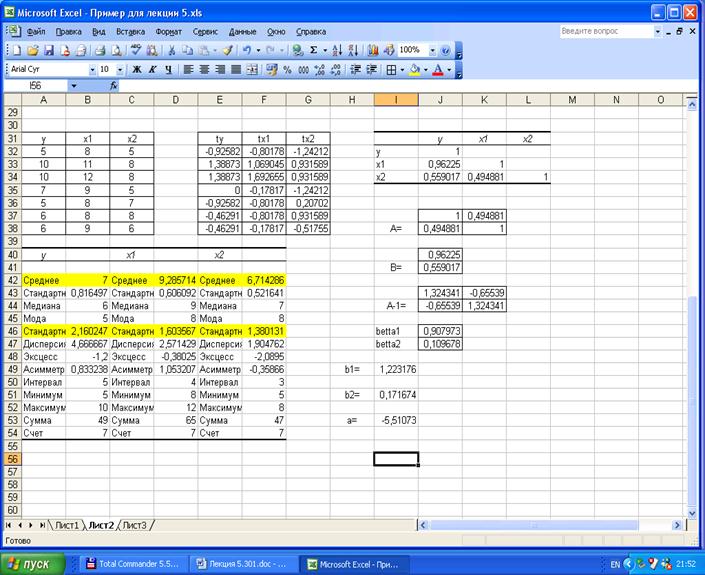Increase decimal places
Image resolution: width=705 pixels, height=575 pixels.
tap(320, 70)
